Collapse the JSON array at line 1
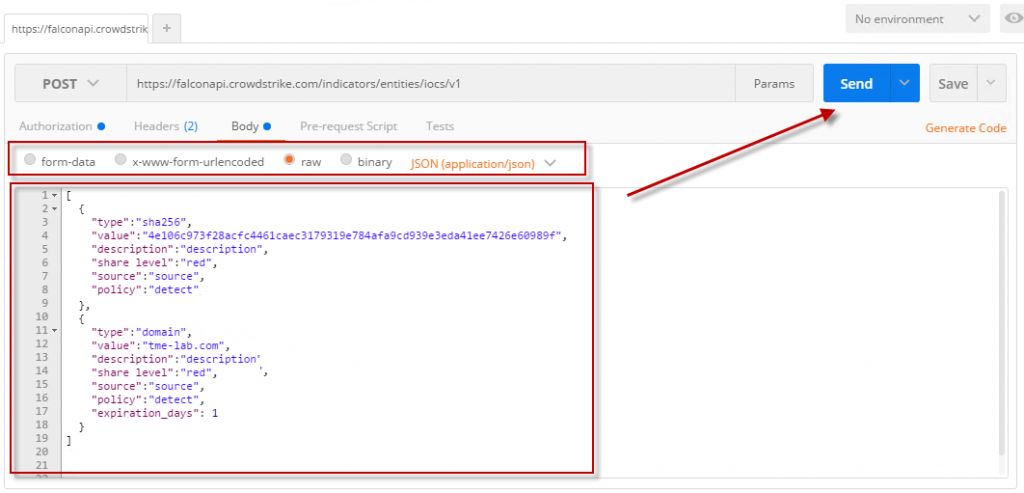 [x=54, y=196]
